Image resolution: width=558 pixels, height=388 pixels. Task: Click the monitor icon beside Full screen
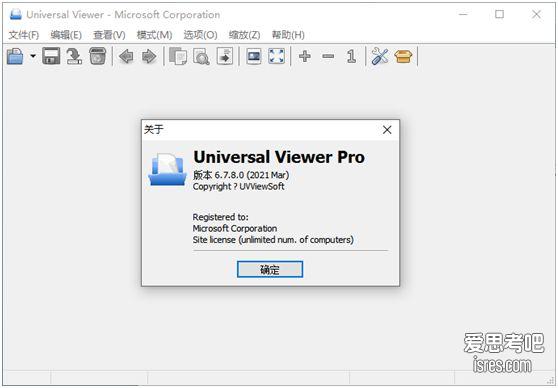[x=254, y=56]
